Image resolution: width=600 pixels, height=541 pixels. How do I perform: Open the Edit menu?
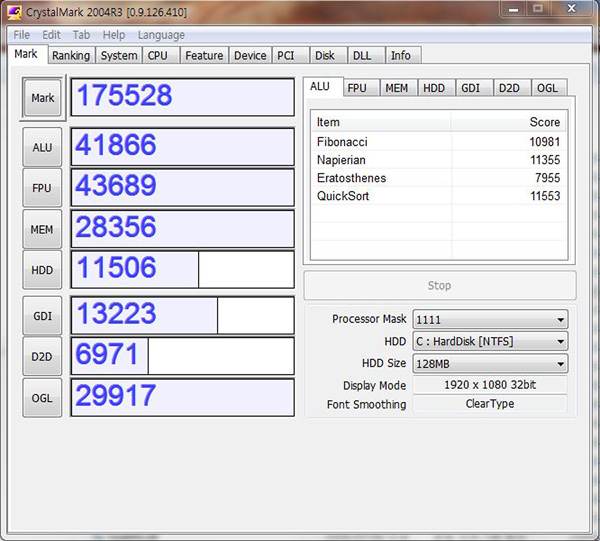51,35
